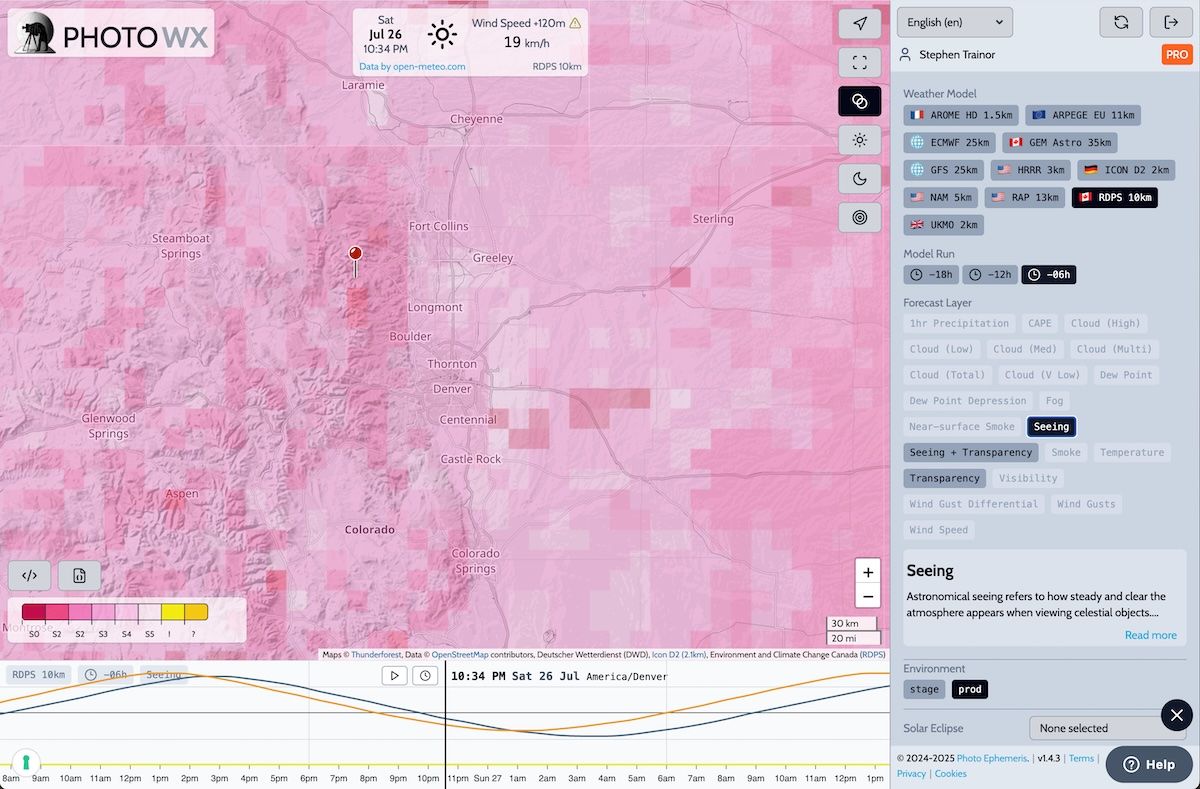Select GFS 25km weather model
Viewport: 1200px width, 789px height.
point(943,170)
